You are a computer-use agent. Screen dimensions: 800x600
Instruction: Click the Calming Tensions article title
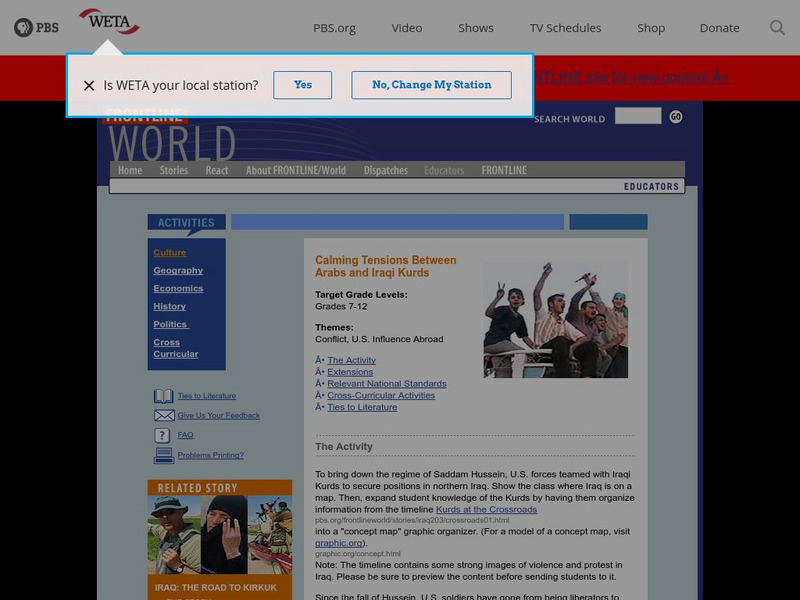point(386,266)
